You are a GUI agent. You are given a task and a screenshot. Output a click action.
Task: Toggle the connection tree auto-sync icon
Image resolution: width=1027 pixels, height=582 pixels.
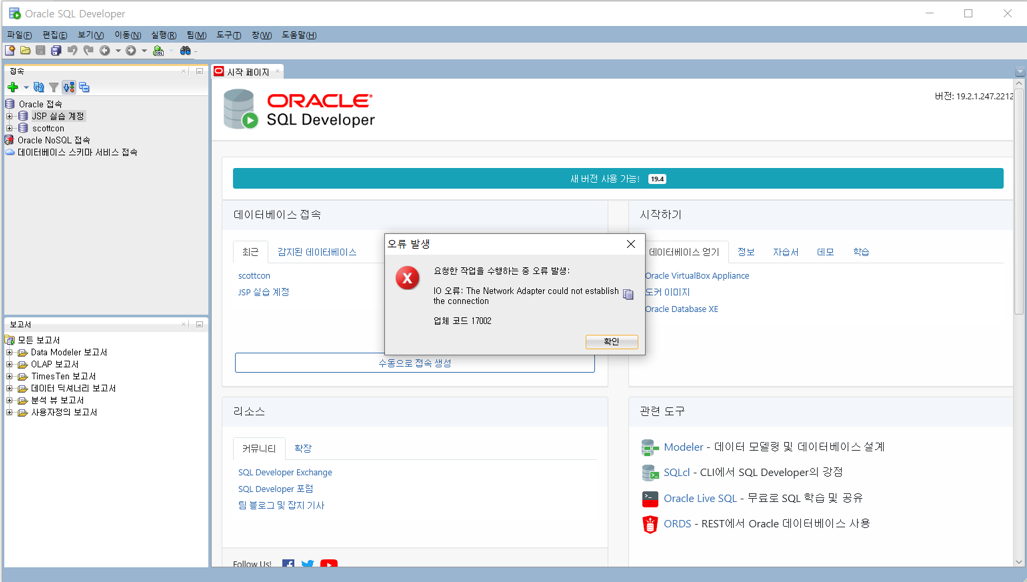pos(69,87)
